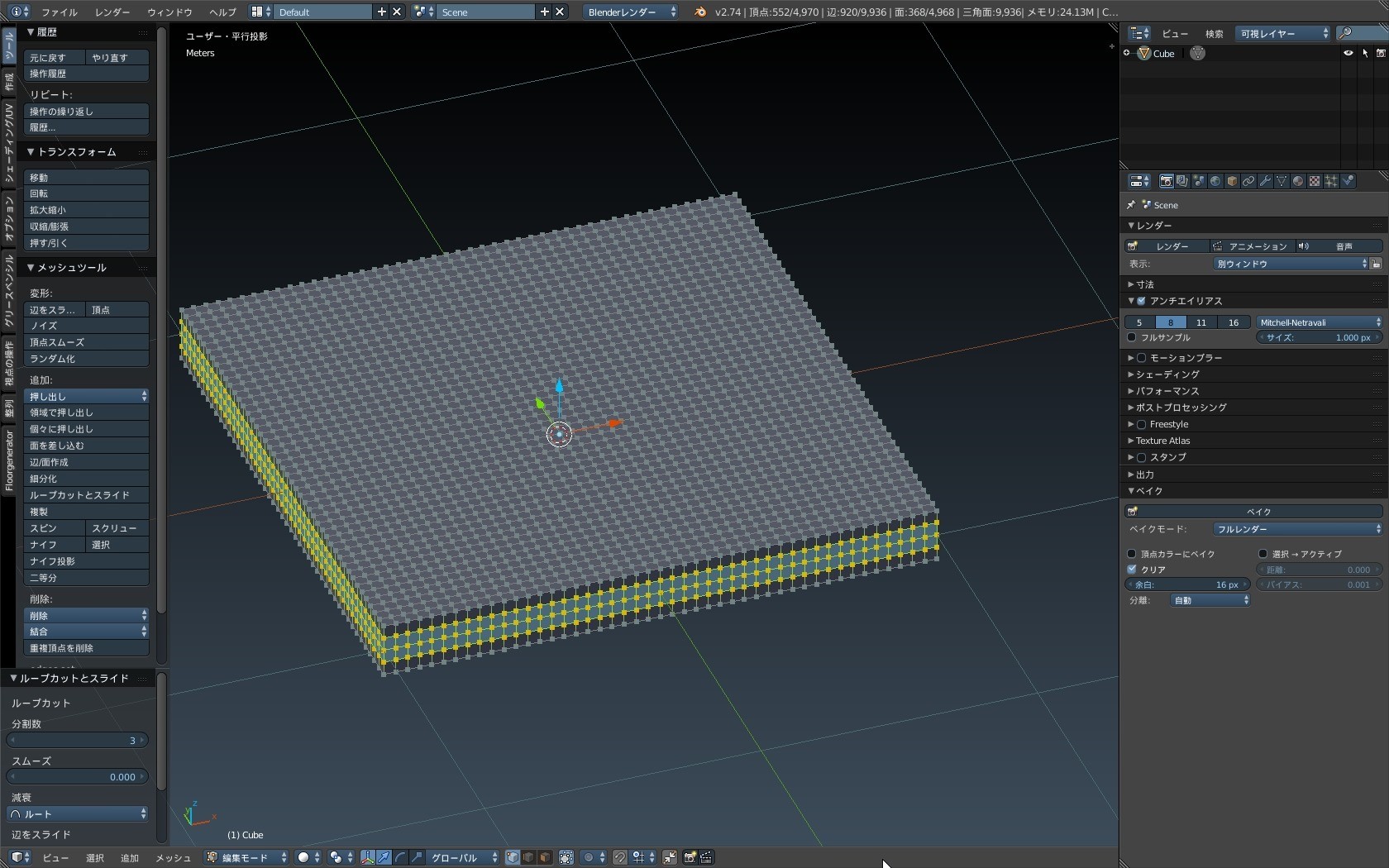Open the Texture properties checker icon
1389x868 pixels.
tap(1315, 181)
